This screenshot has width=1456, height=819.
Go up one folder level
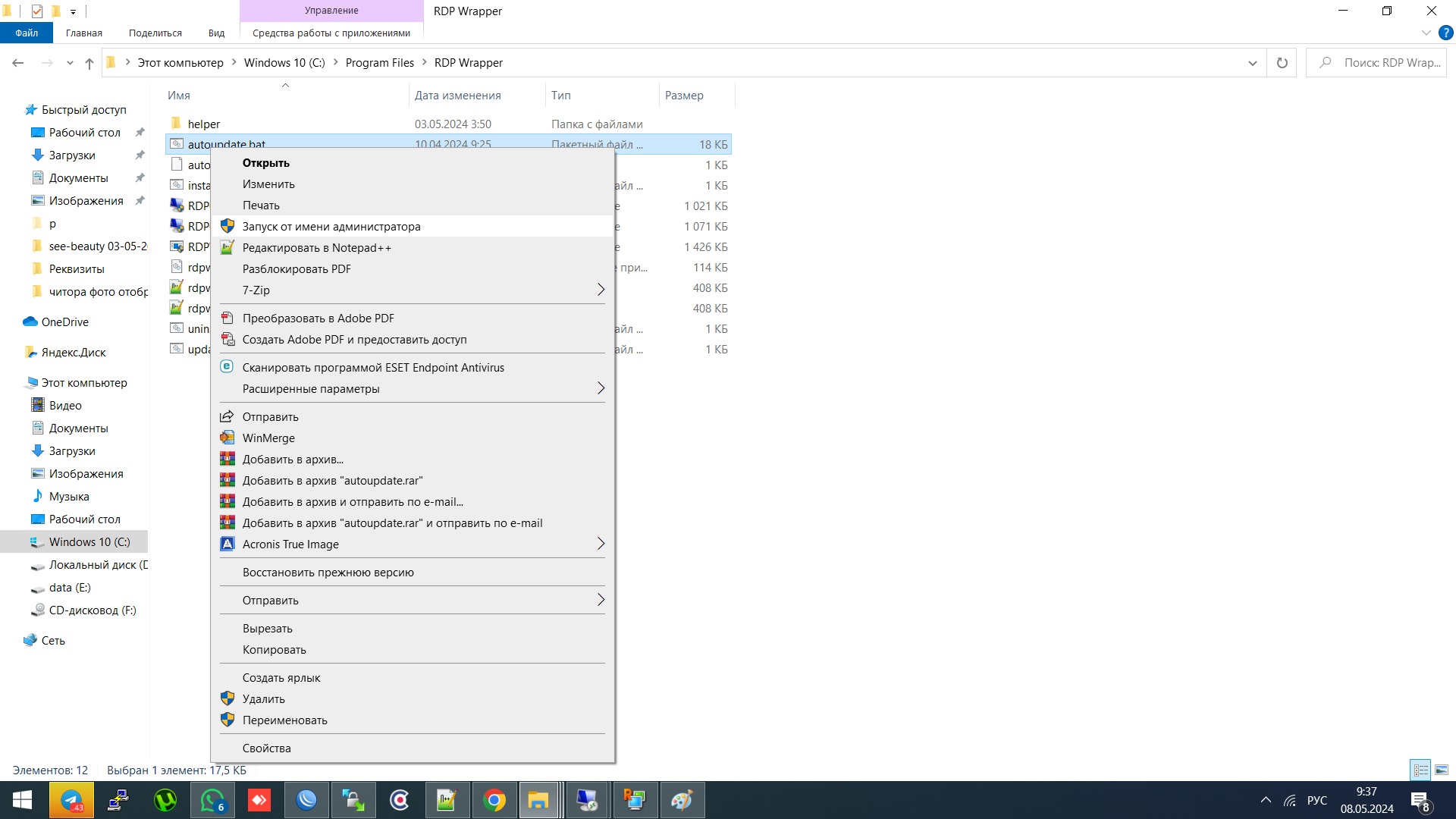pyautogui.click(x=89, y=63)
